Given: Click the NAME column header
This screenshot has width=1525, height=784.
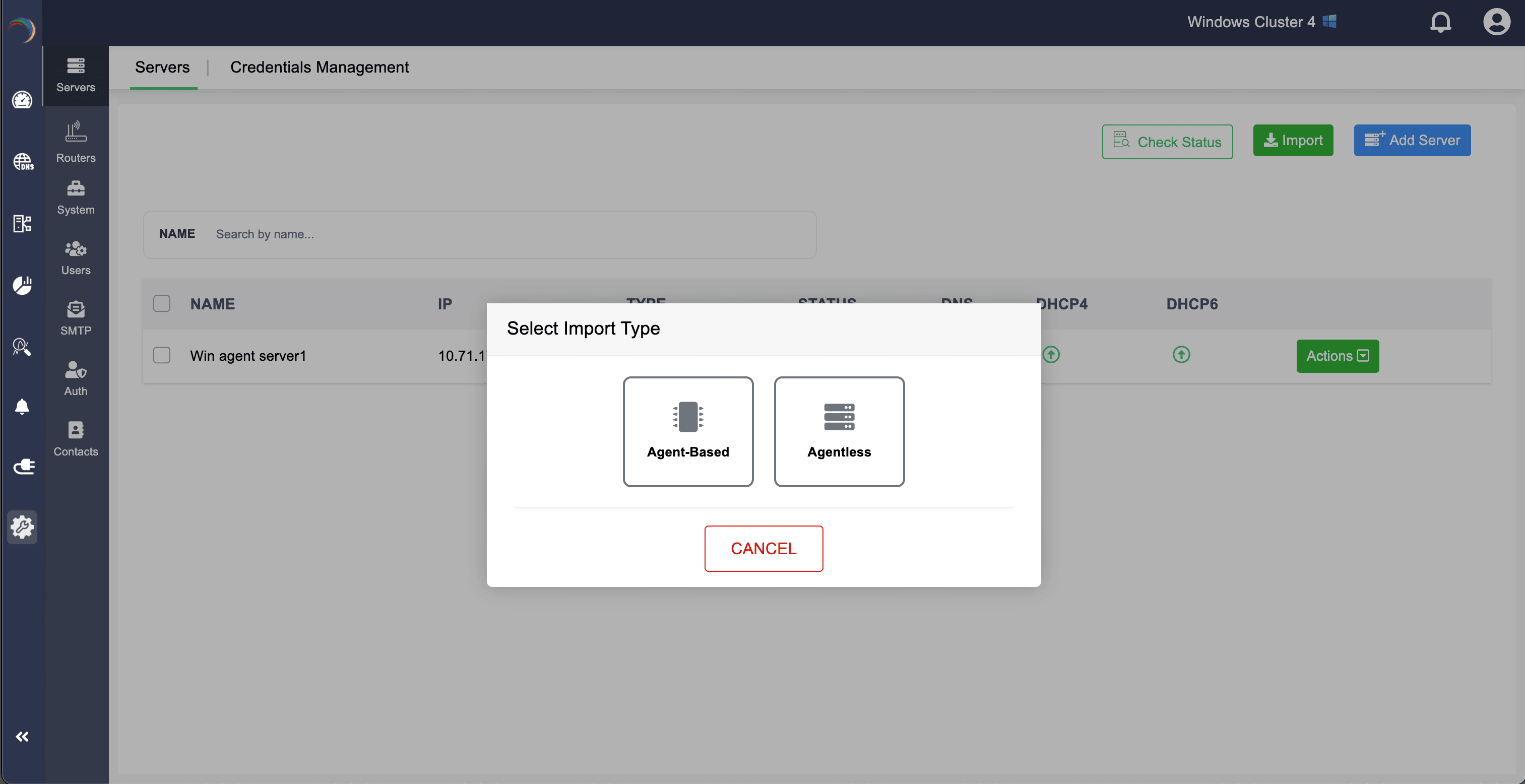Looking at the screenshot, I should [213, 304].
